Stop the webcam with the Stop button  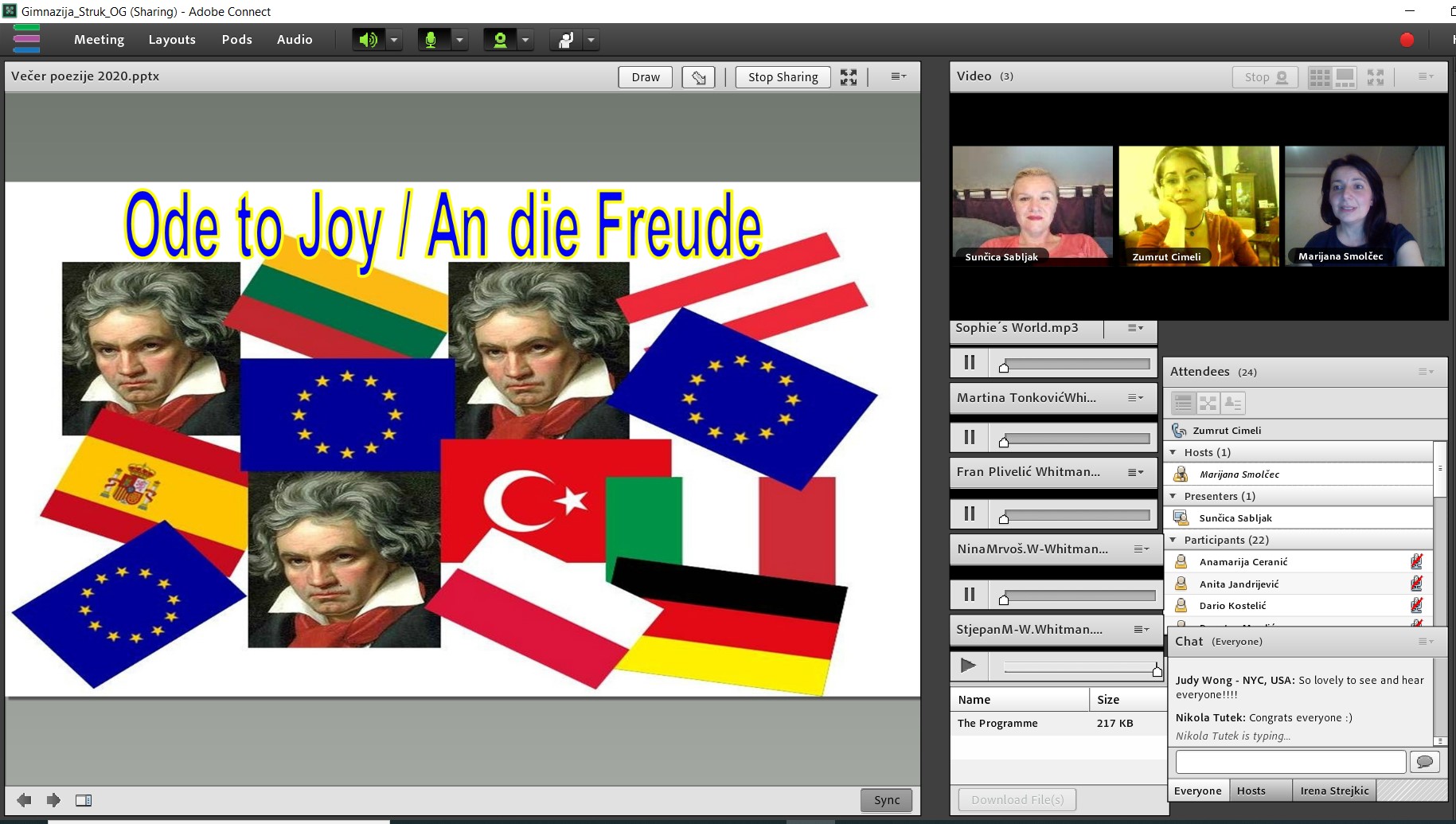[x=1265, y=77]
